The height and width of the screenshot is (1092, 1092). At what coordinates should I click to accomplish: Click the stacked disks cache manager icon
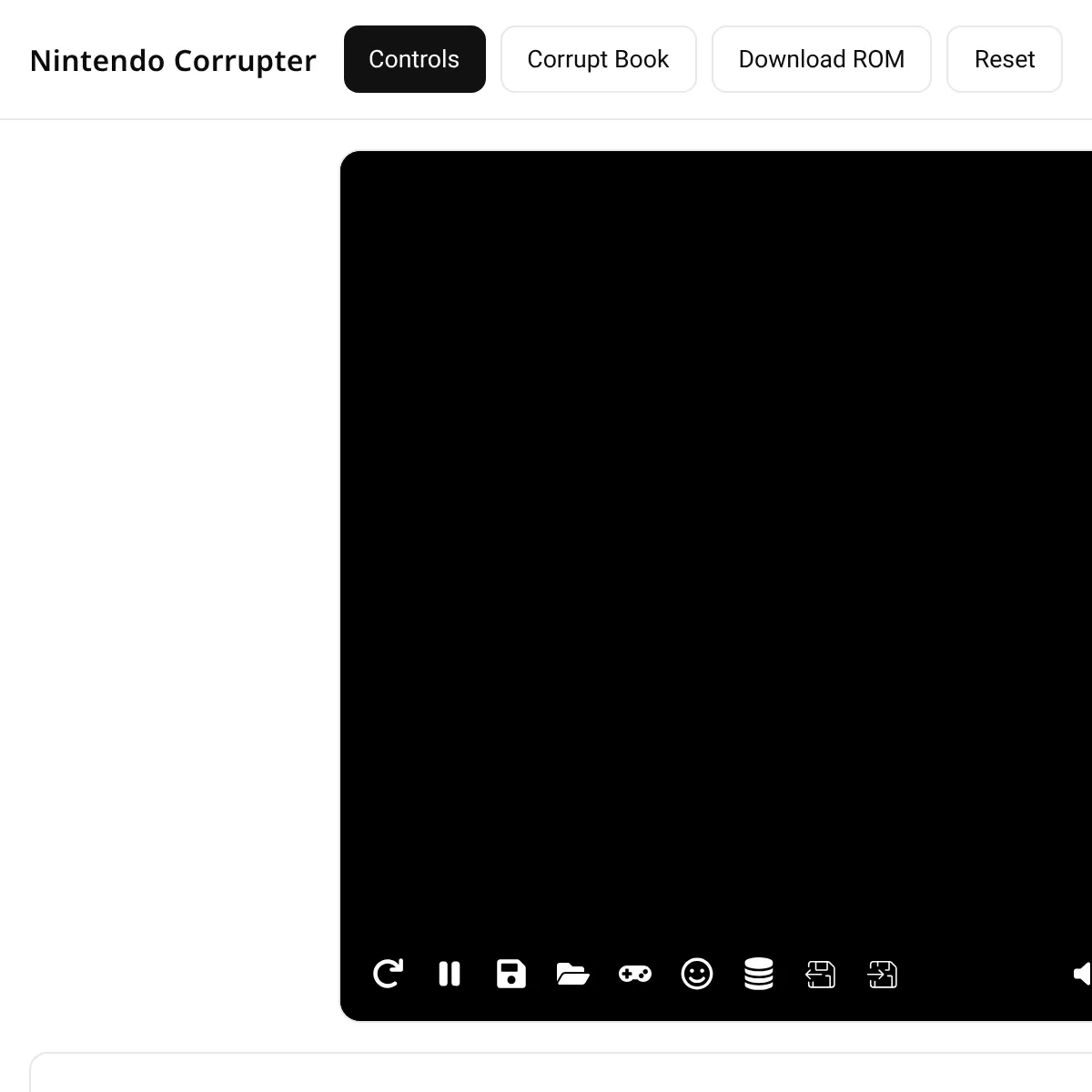click(759, 974)
